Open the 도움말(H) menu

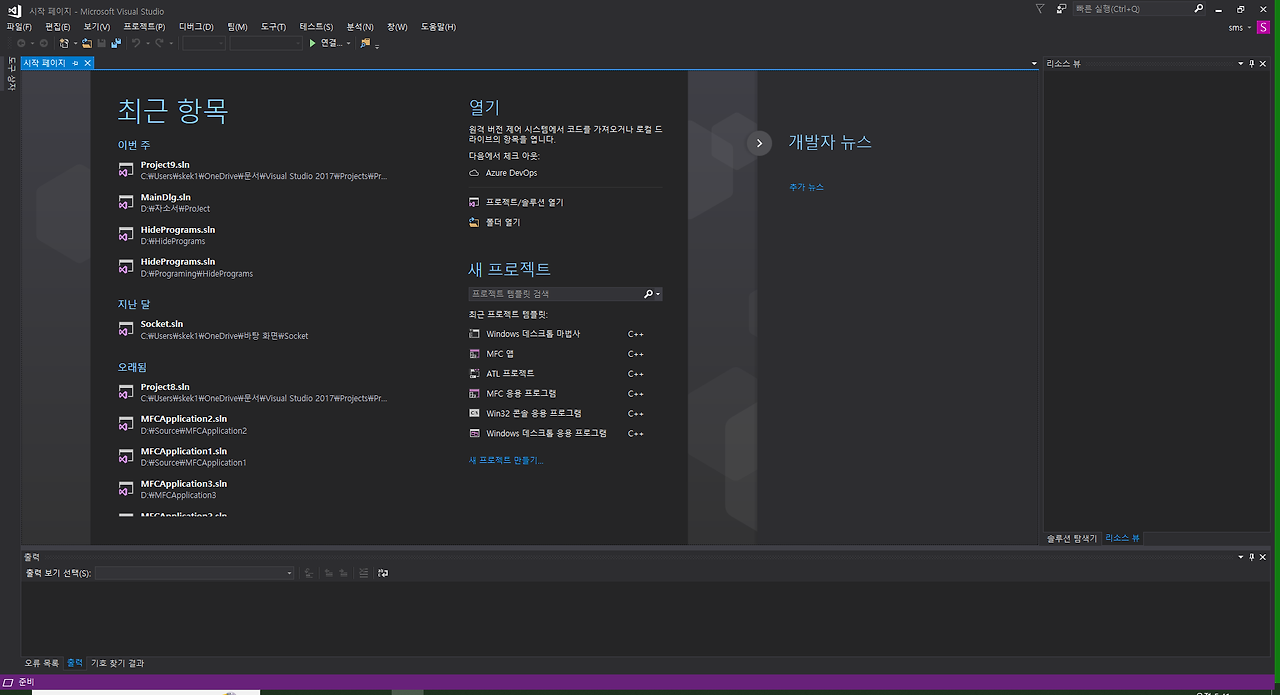click(438, 27)
